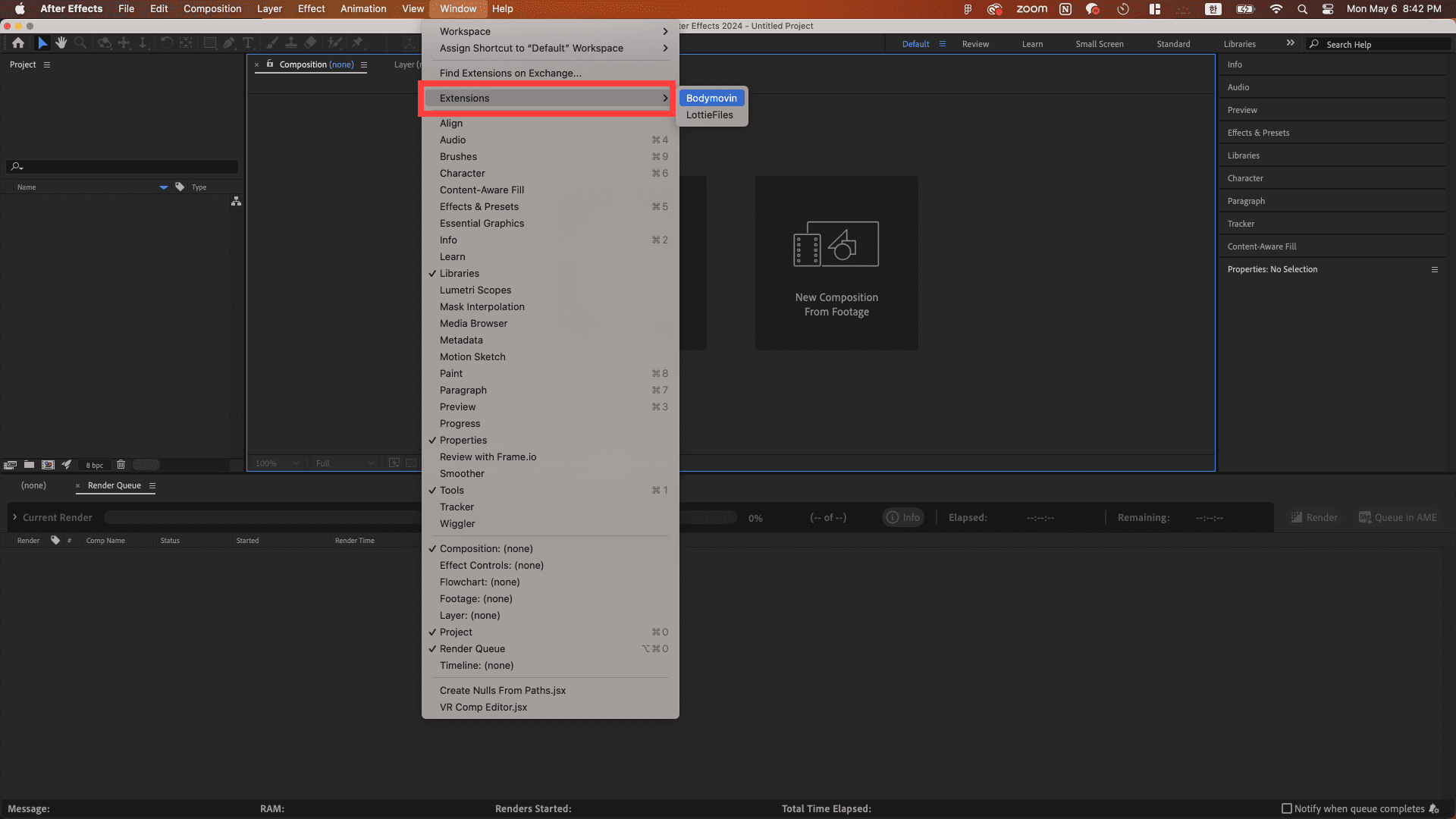The height and width of the screenshot is (819, 1456).
Task: Select the Brush tool
Action: coord(272,43)
